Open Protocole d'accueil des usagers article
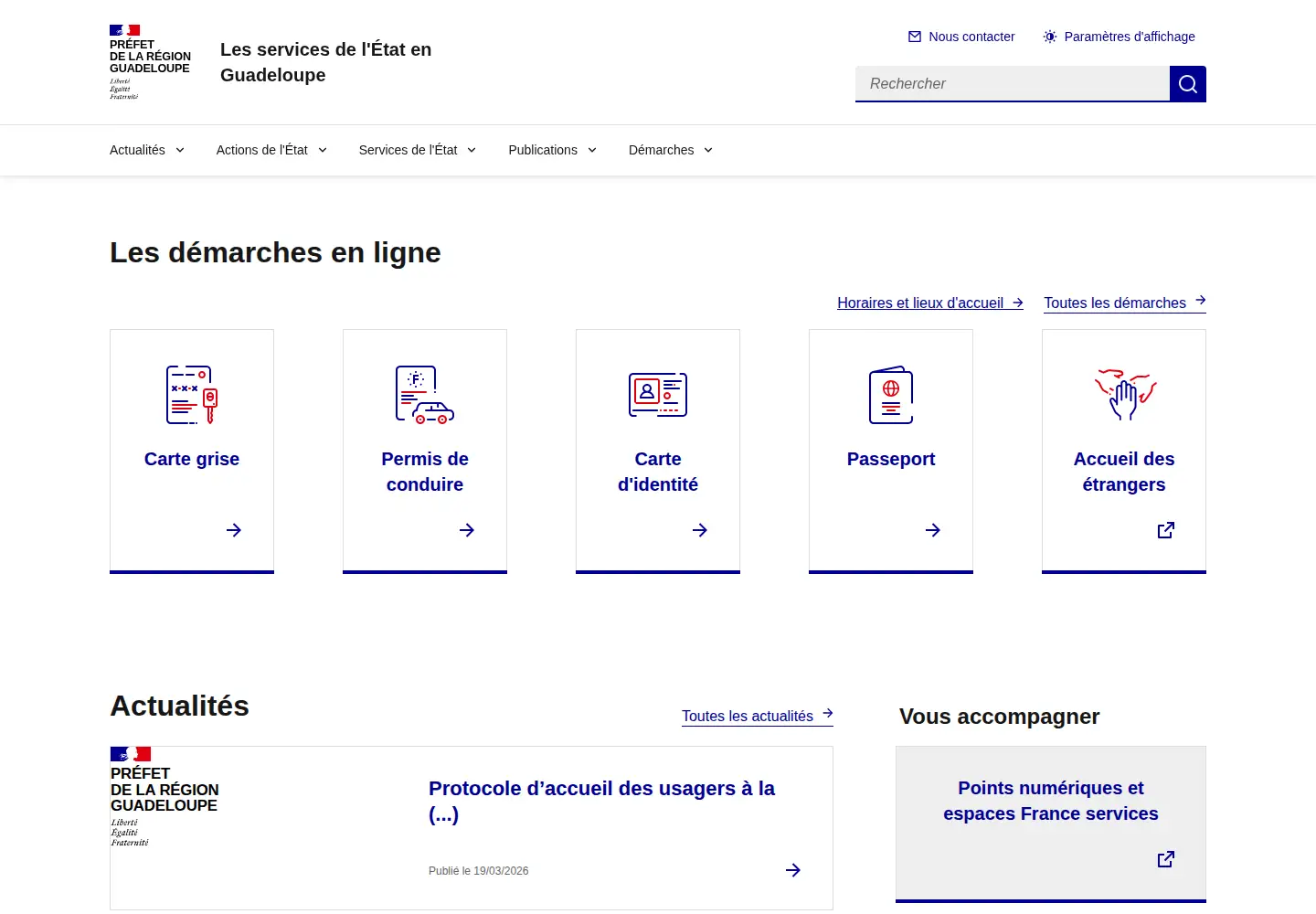The width and height of the screenshot is (1316, 914). click(x=601, y=802)
